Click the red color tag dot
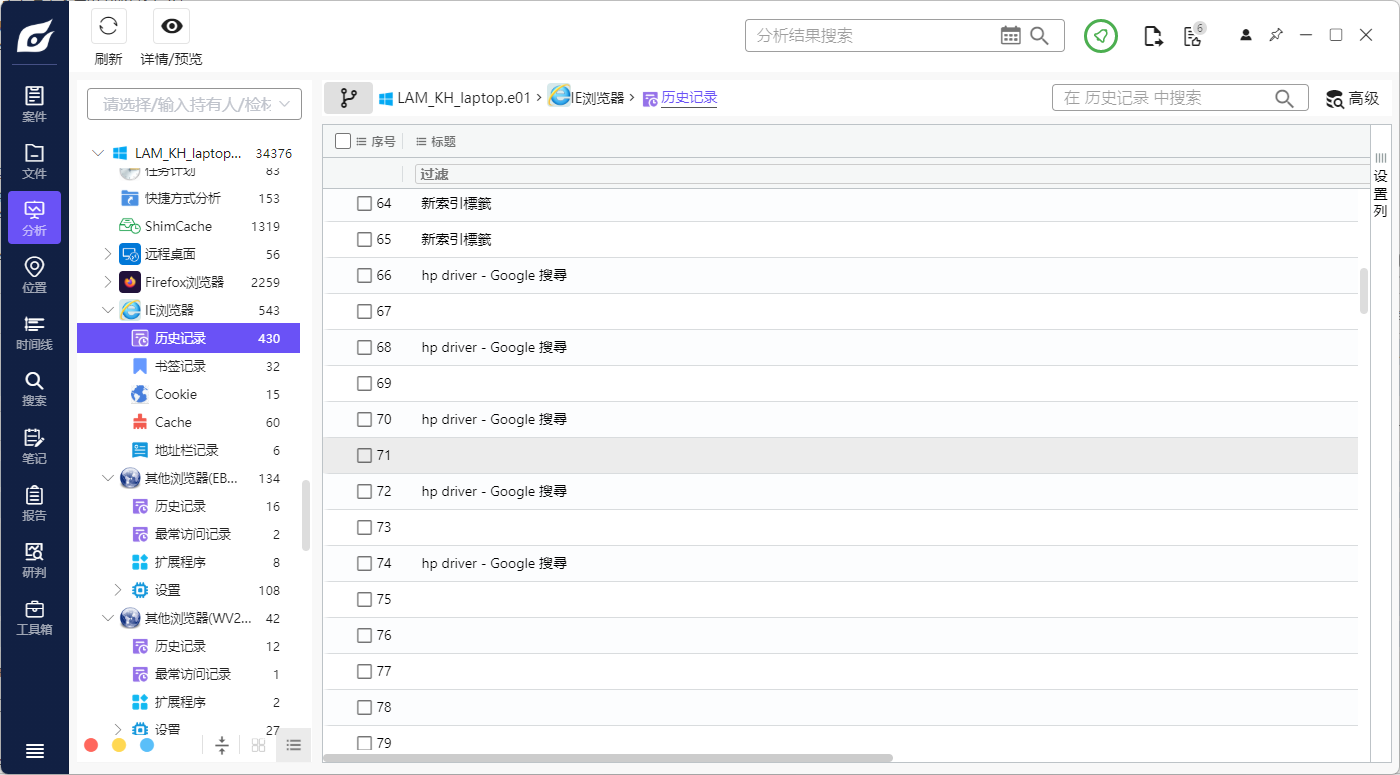The width and height of the screenshot is (1400, 775). (x=91, y=745)
